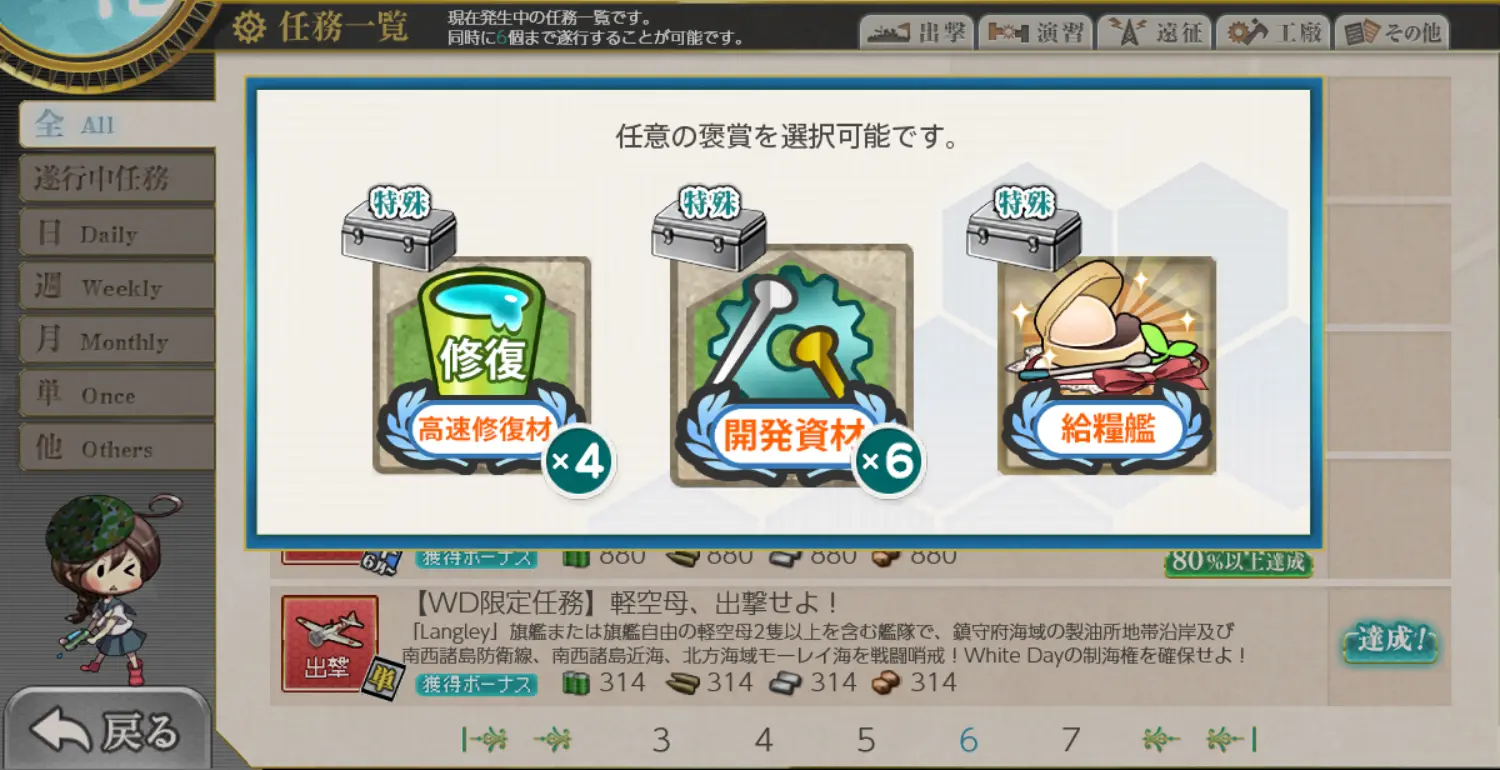Jump to quest page 3

tap(661, 740)
